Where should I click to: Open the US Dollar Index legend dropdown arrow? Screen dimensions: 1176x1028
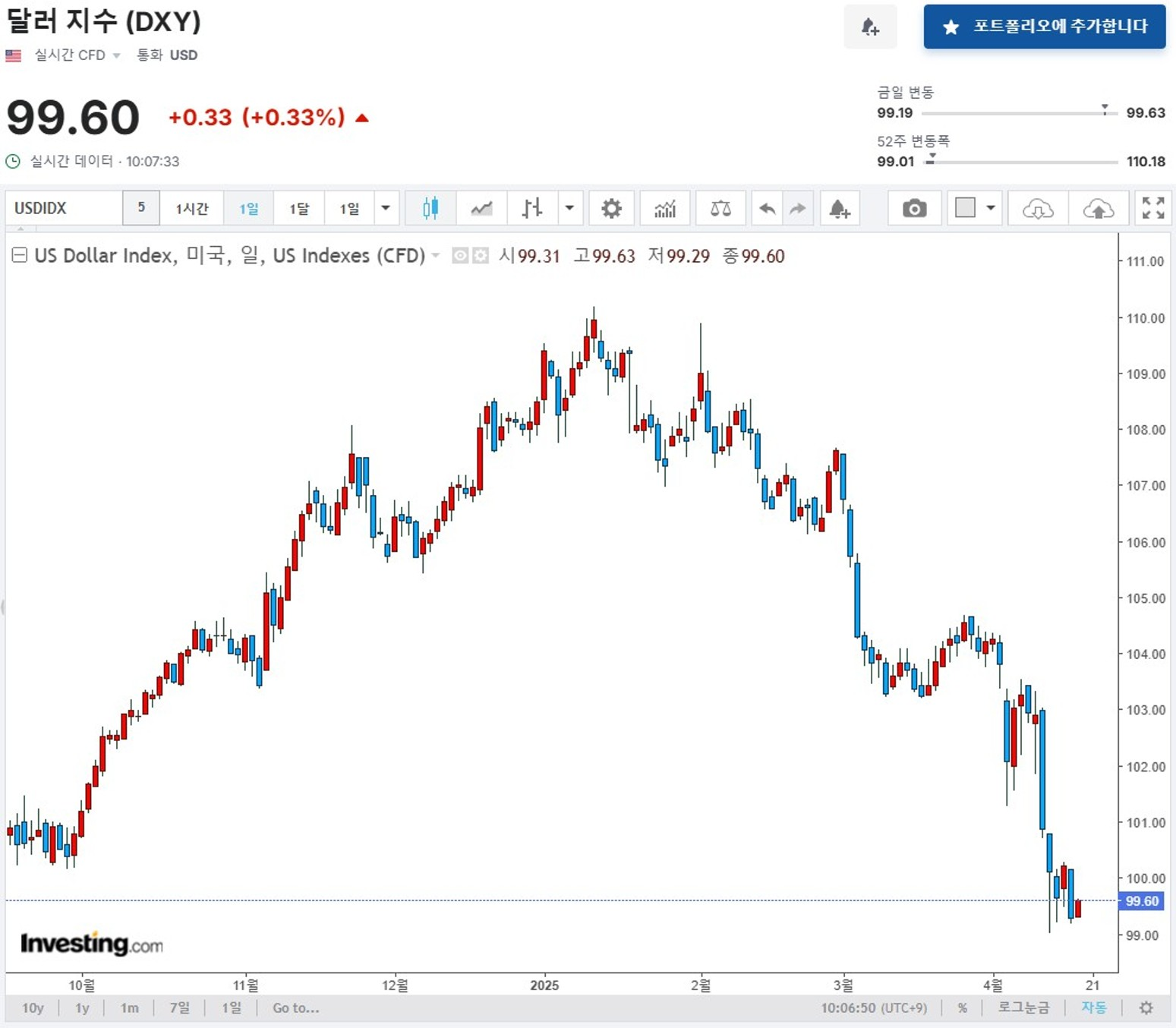(x=436, y=256)
